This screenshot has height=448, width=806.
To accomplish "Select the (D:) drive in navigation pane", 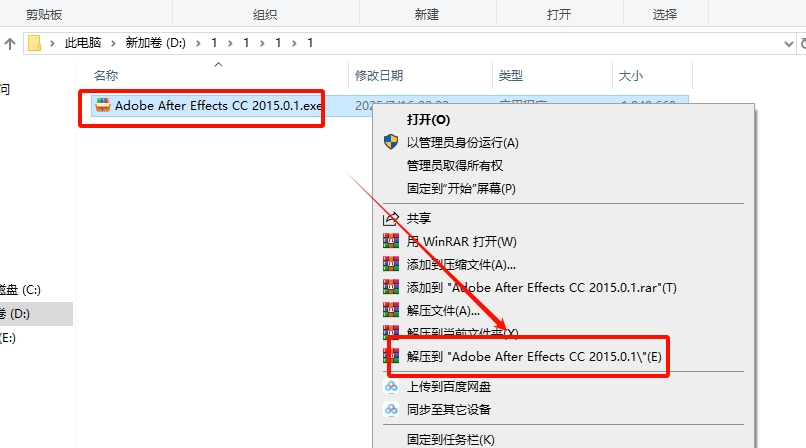I will tap(15, 313).
